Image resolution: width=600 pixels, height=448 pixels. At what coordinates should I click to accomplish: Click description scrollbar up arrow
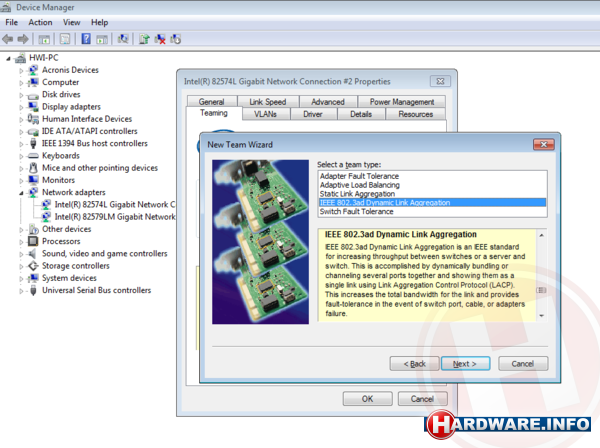[542, 235]
